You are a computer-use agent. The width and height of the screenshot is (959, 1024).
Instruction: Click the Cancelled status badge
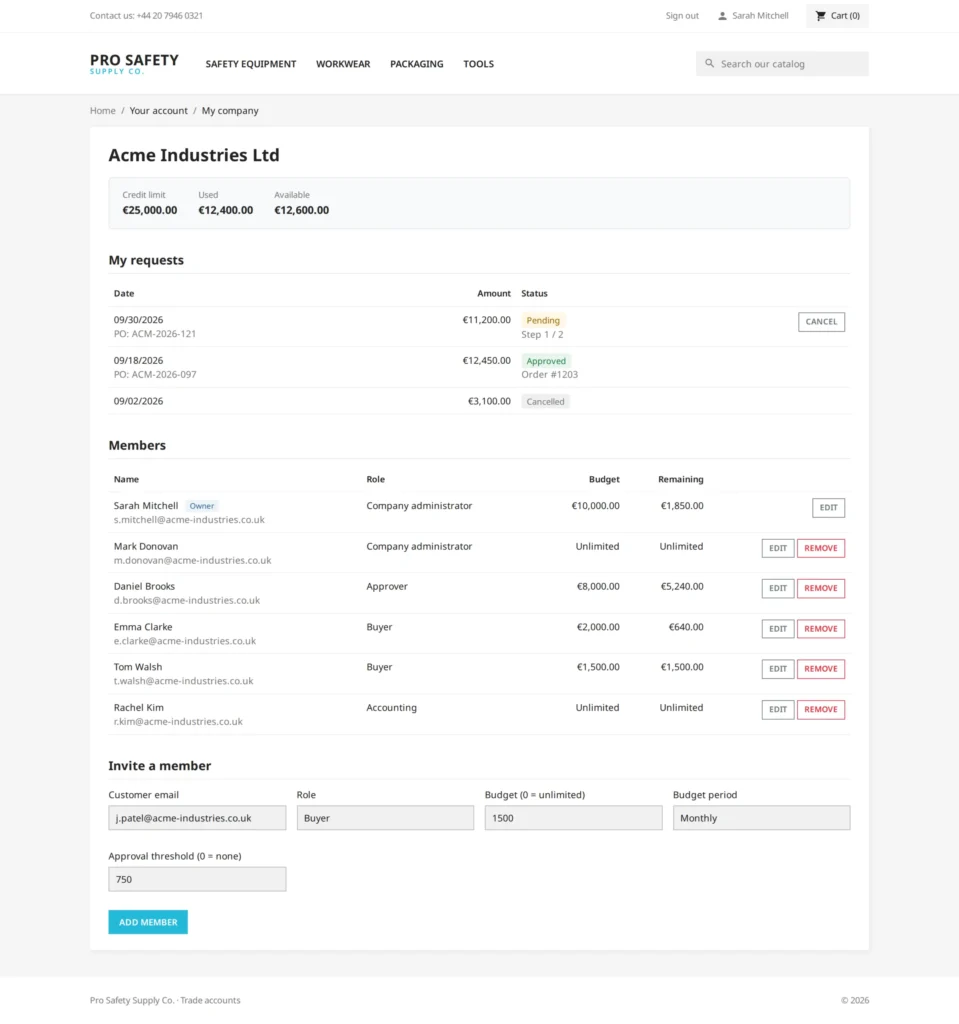tap(545, 402)
